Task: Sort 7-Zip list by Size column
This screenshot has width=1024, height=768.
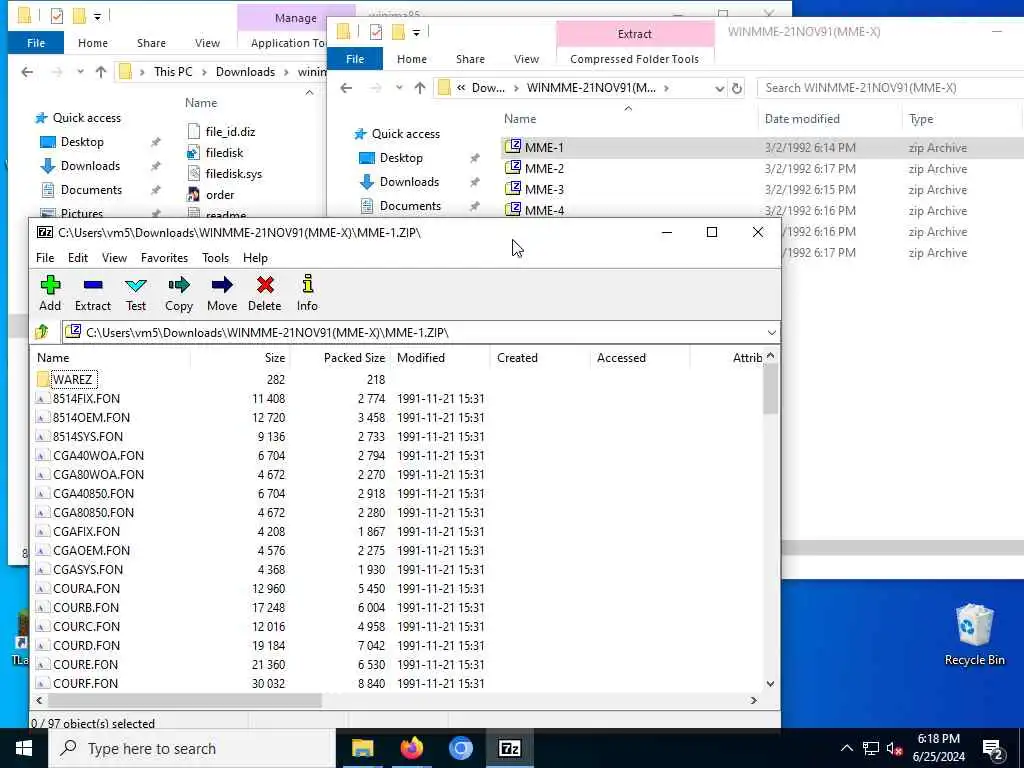Action: [241, 358]
